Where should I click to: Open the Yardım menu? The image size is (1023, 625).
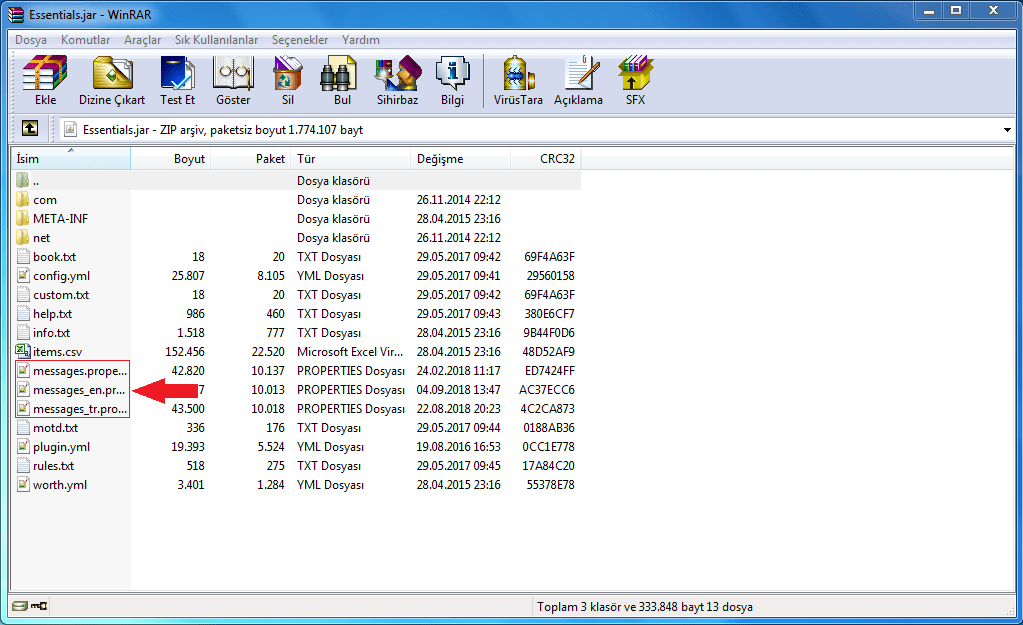coord(361,40)
